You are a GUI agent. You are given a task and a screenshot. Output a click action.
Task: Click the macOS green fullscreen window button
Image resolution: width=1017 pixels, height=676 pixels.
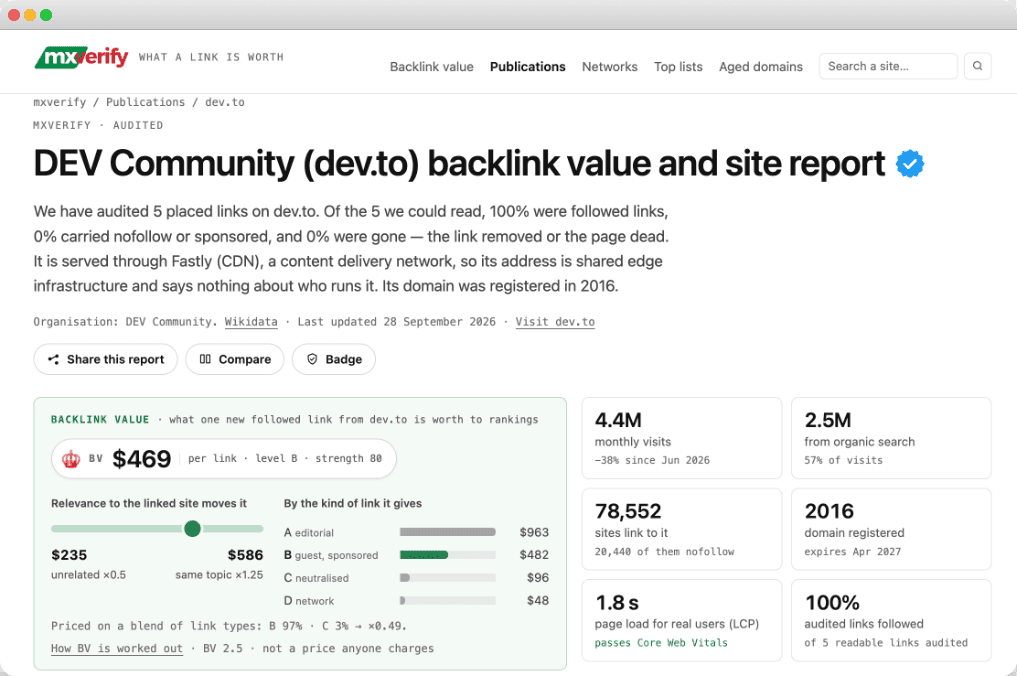(46, 15)
